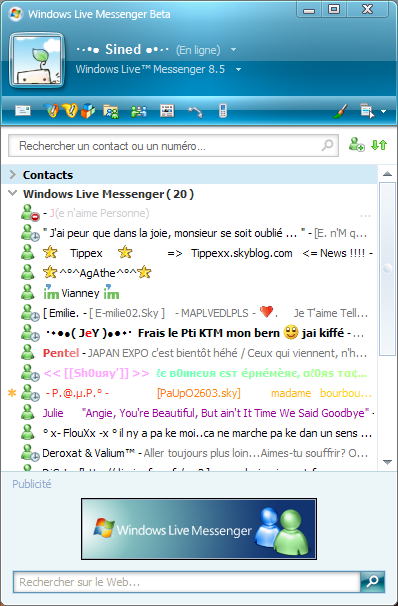Open the e-mail inbox envelope icon
Screen dimensions: 398x606
point(23,111)
